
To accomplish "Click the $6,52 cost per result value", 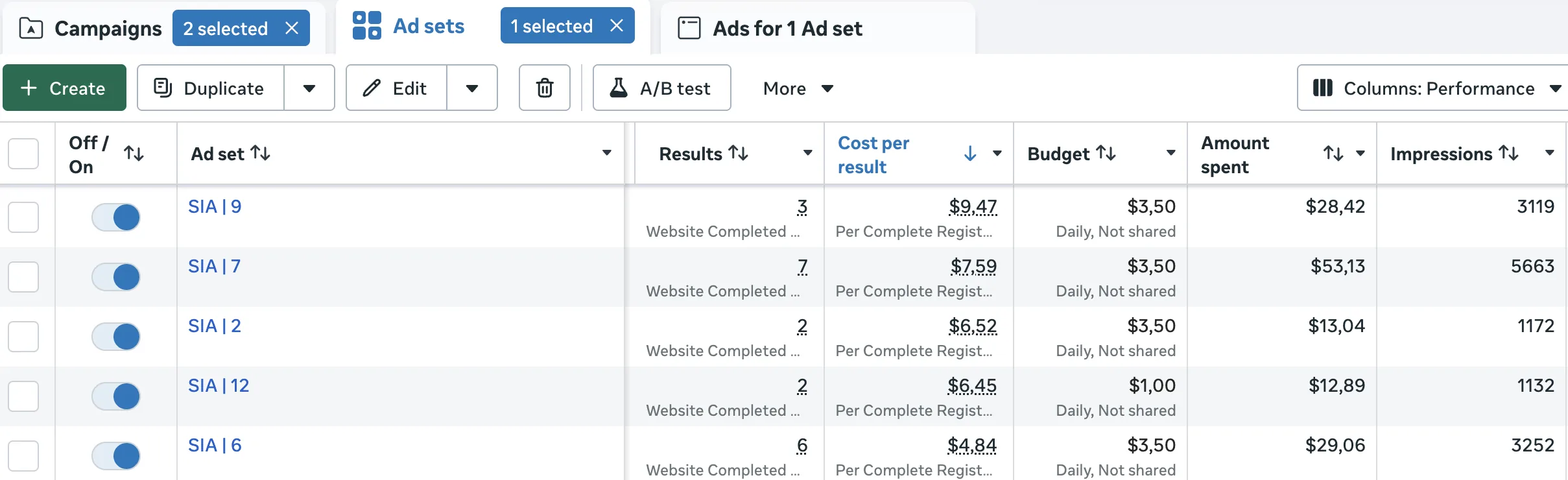I will pos(973,326).
